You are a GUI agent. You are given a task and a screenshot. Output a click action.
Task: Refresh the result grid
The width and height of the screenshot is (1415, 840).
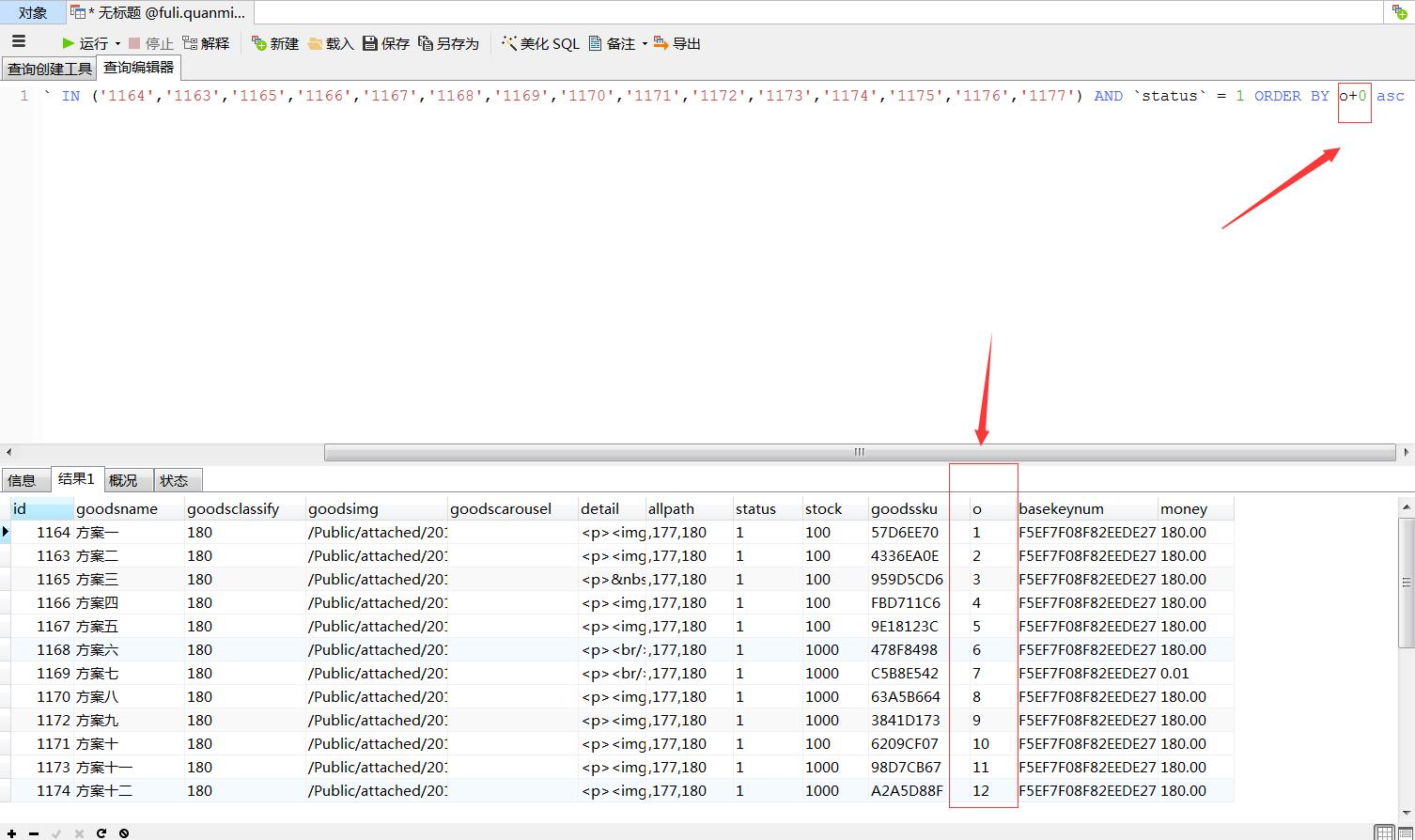[x=101, y=832]
